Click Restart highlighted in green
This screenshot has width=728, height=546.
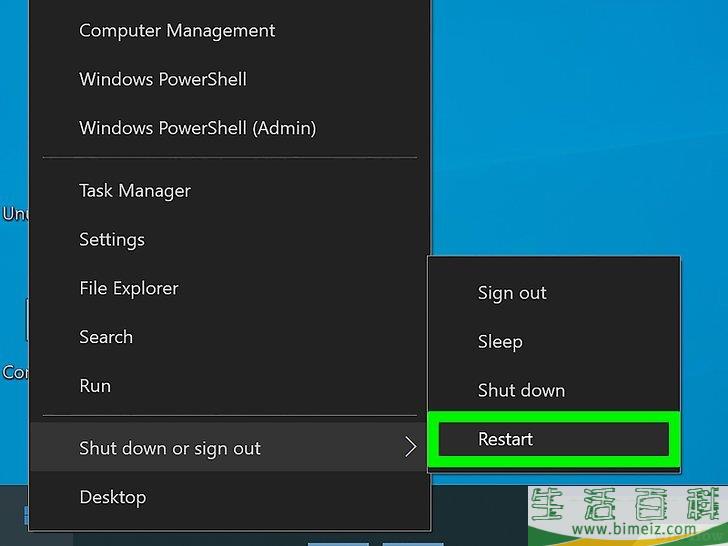point(553,439)
